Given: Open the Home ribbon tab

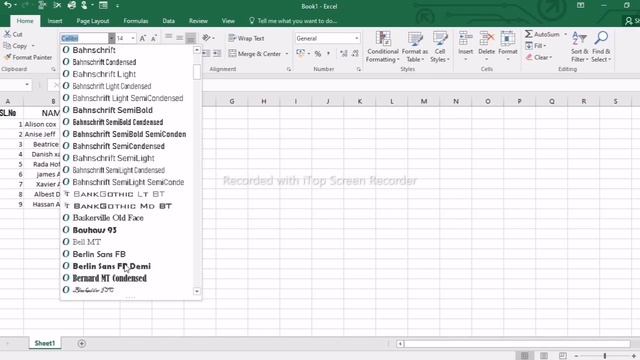Looking at the screenshot, I should click(x=25, y=21).
